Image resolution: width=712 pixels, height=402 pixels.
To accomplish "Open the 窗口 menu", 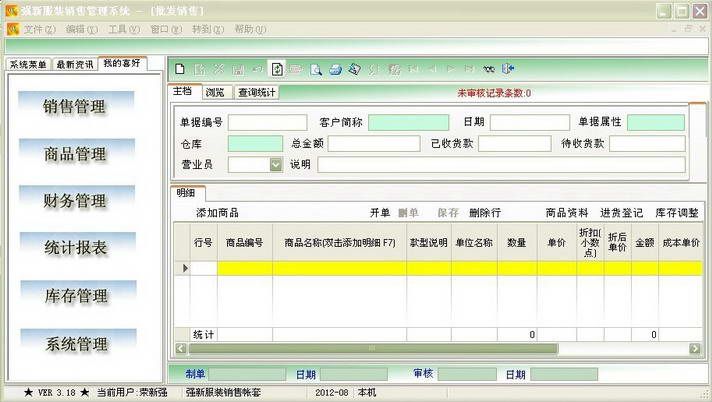I will pos(166,30).
